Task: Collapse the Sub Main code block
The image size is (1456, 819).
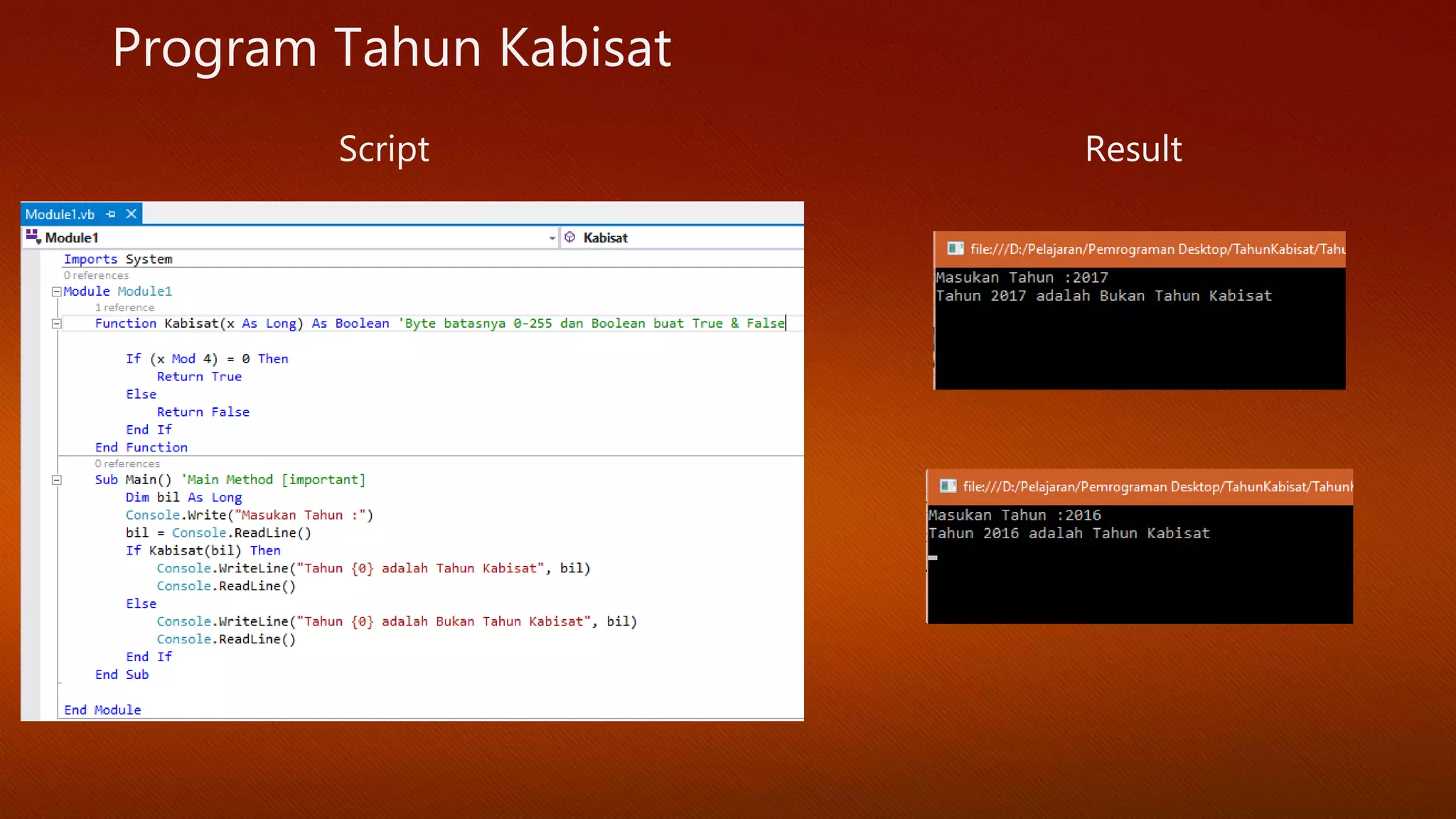Action: pyautogui.click(x=56, y=480)
